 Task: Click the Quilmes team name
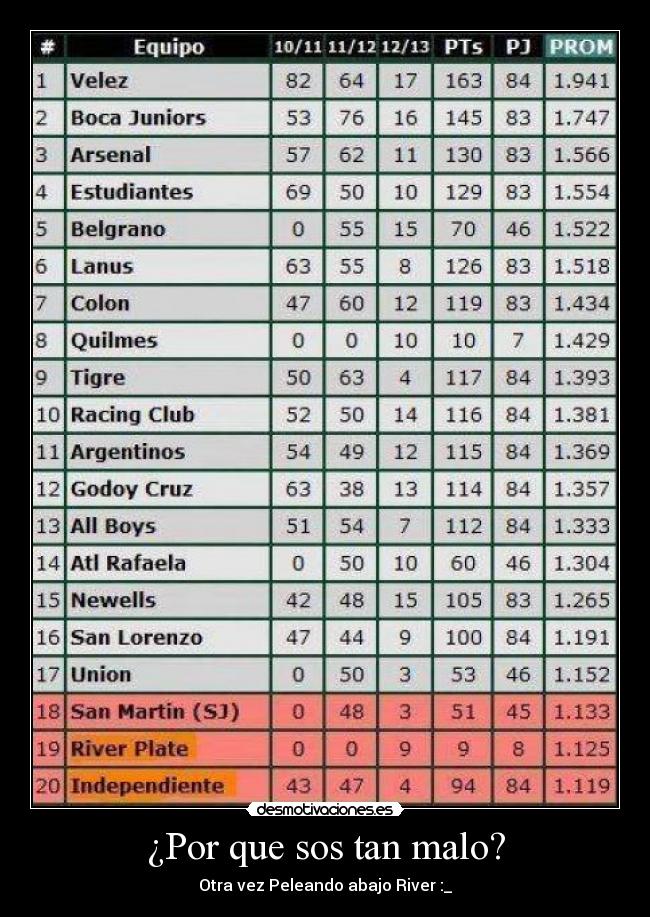(114, 340)
